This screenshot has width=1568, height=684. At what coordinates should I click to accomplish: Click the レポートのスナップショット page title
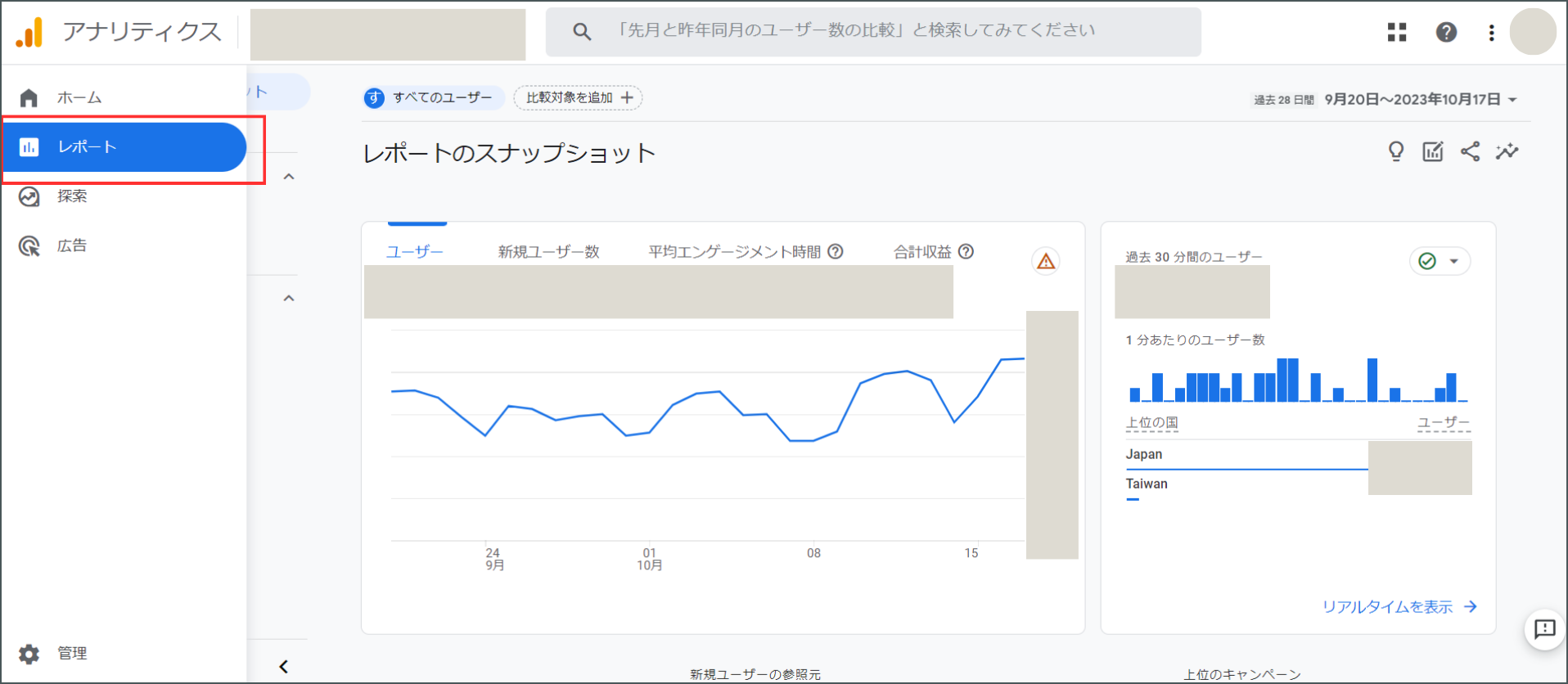click(509, 153)
